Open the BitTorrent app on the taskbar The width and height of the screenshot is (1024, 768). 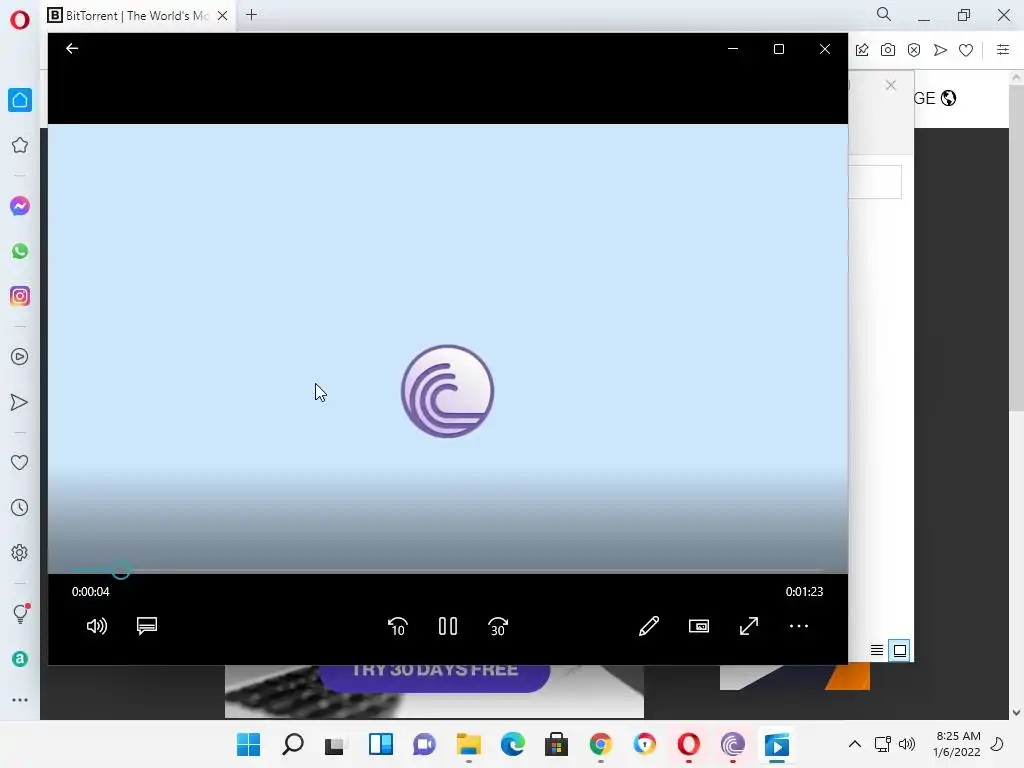point(733,744)
